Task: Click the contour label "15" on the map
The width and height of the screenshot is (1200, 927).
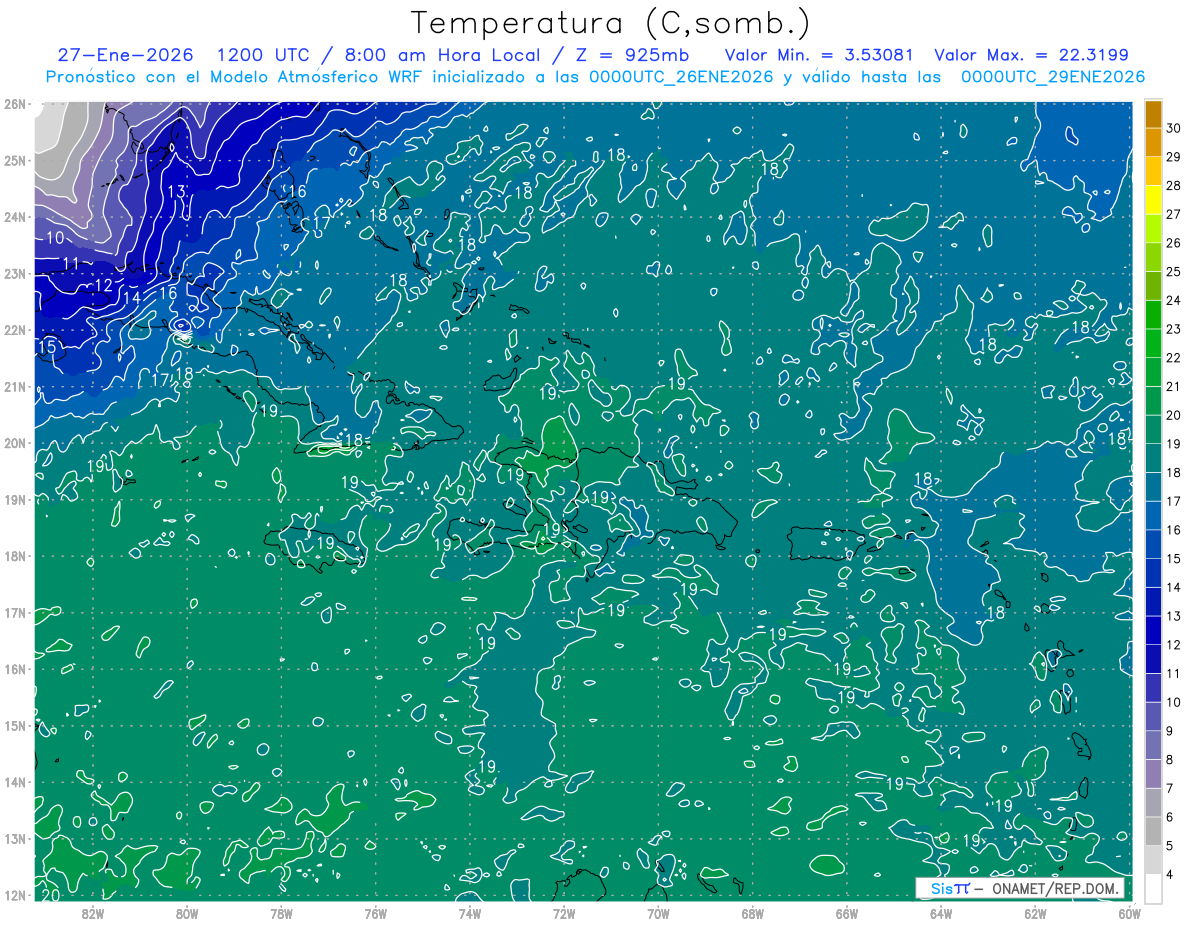Action: [47, 347]
